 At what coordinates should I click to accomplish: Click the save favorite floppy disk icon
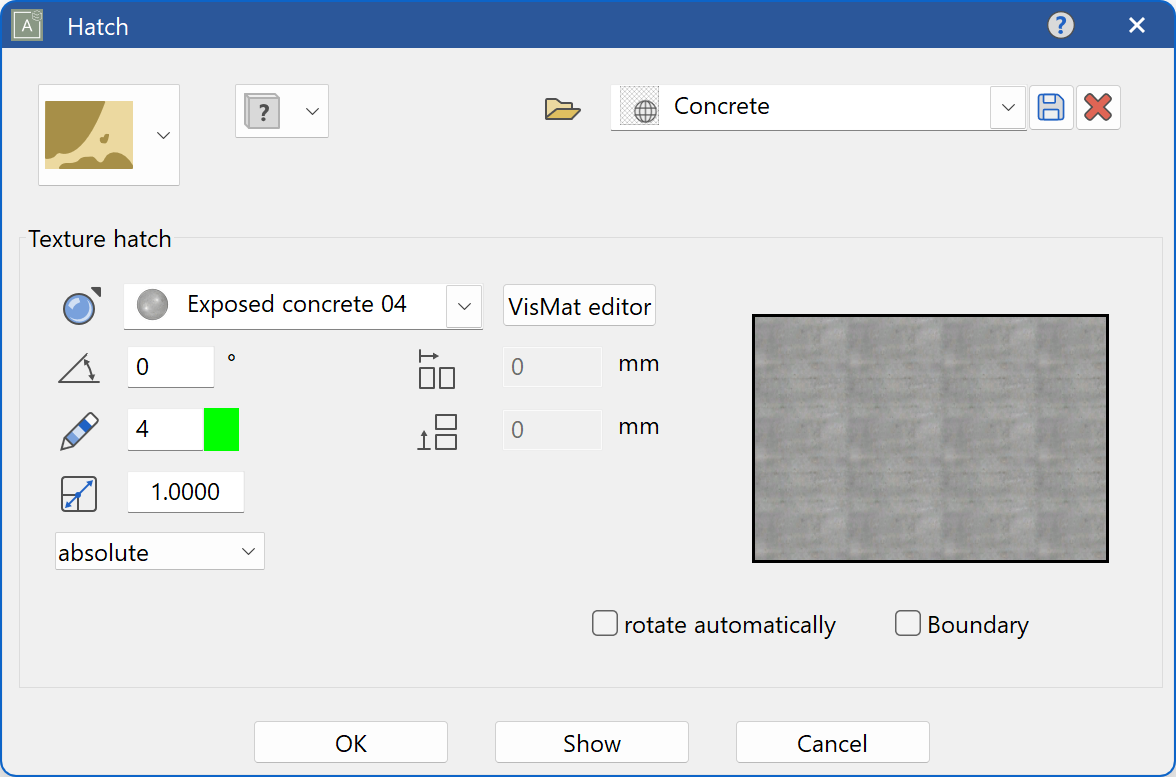(x=1051, y=108)
